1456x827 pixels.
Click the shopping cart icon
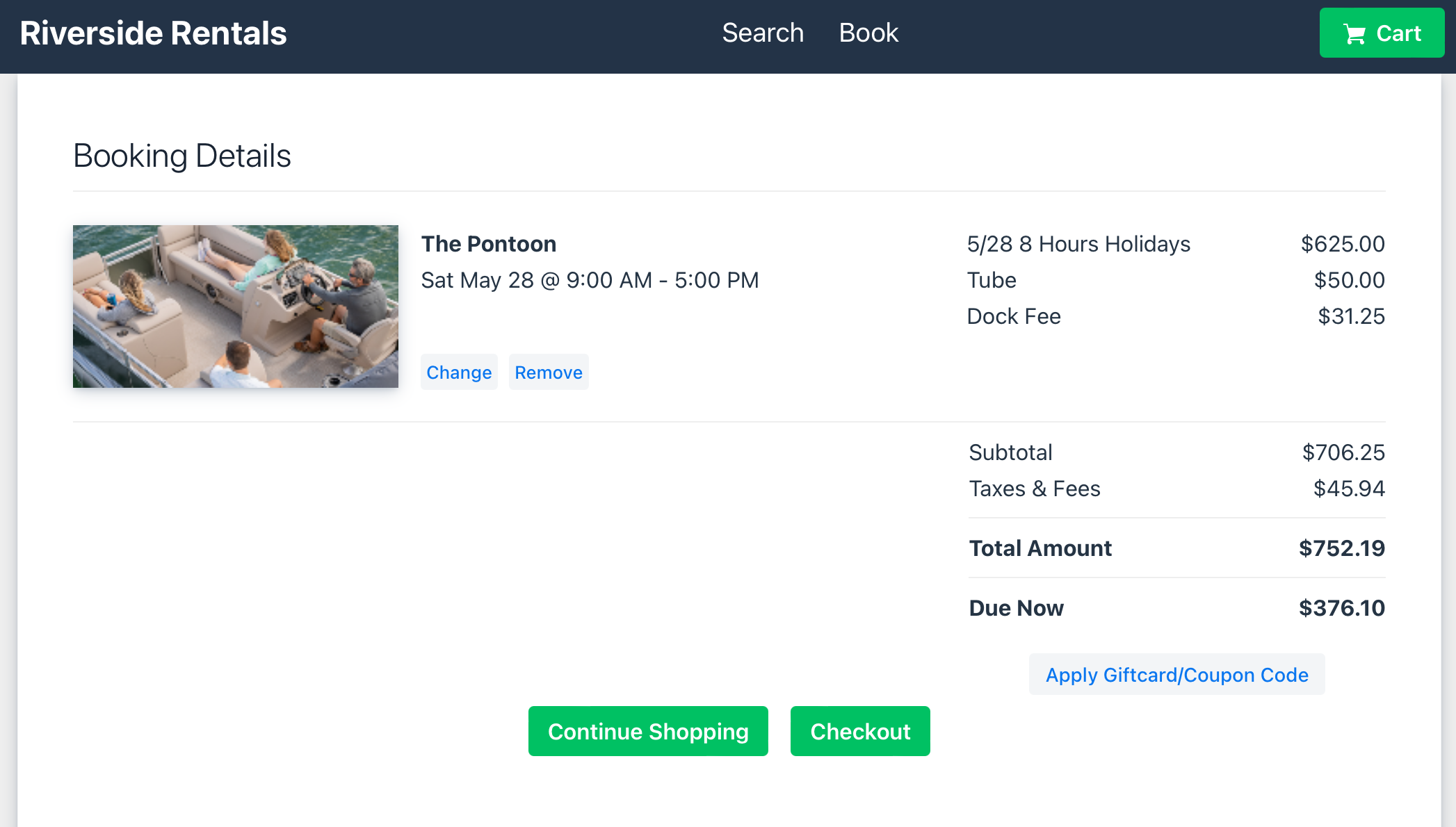click(x=1354, y=34)
